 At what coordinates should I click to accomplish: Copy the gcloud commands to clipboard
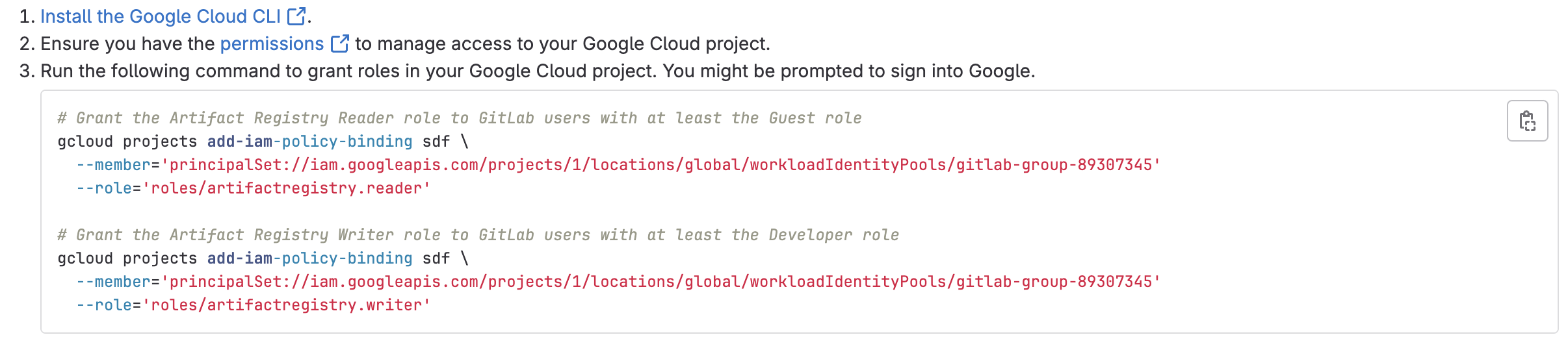click(1527, 121)
